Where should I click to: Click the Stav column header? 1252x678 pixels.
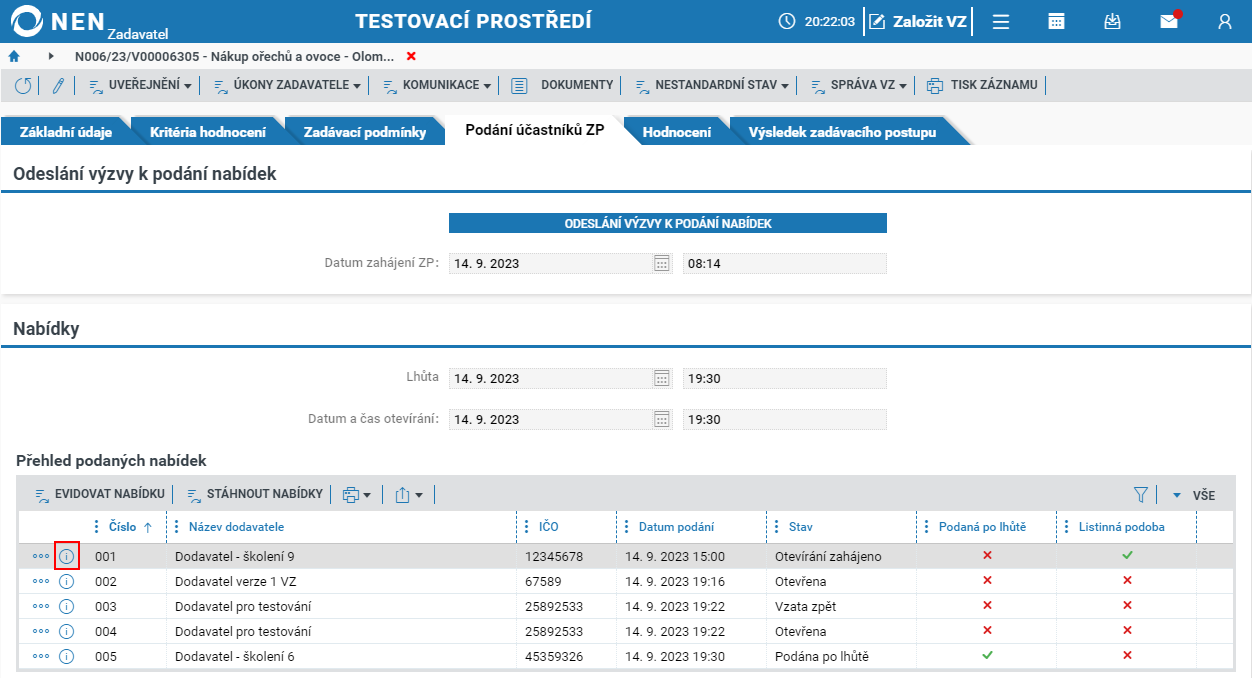pyautogui.click(x=801, y=527)
